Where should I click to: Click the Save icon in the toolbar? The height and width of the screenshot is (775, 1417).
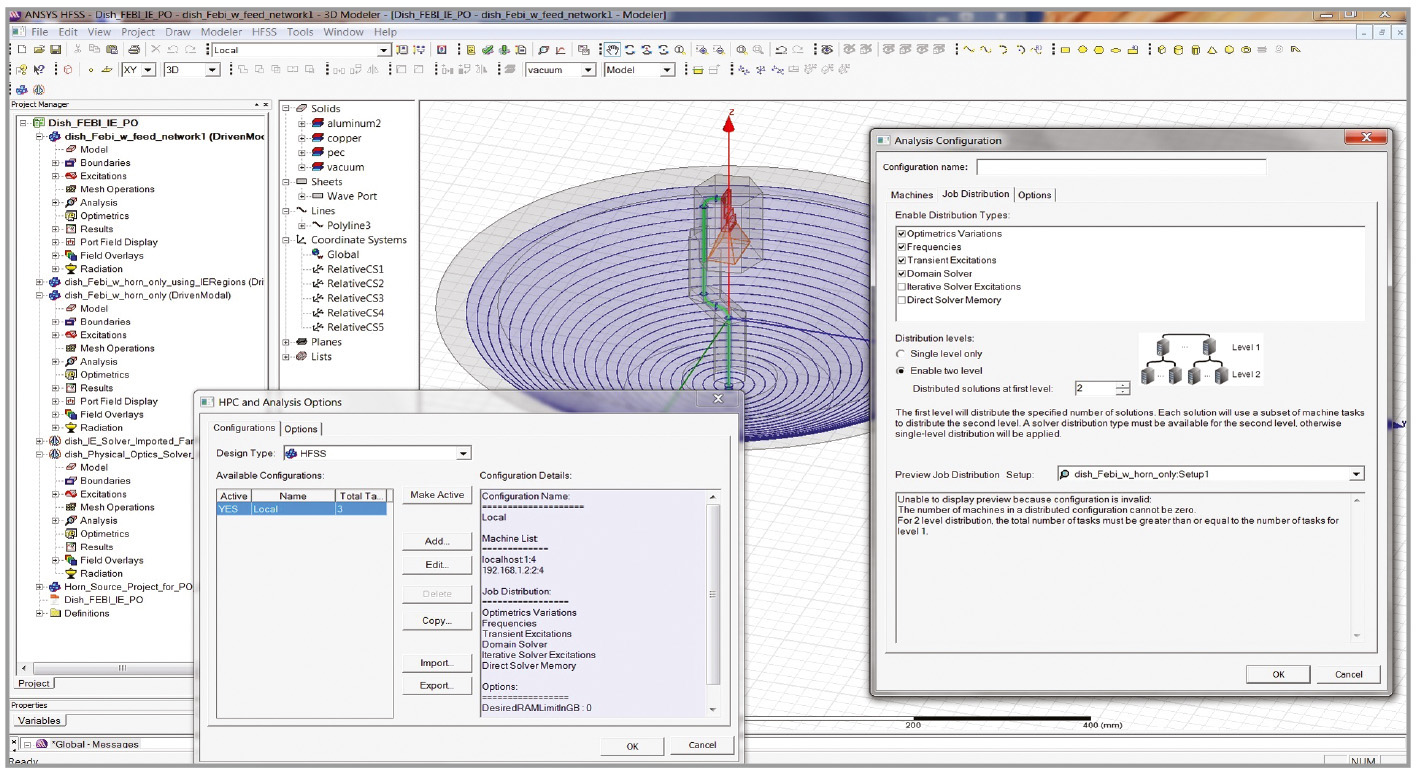55,50
